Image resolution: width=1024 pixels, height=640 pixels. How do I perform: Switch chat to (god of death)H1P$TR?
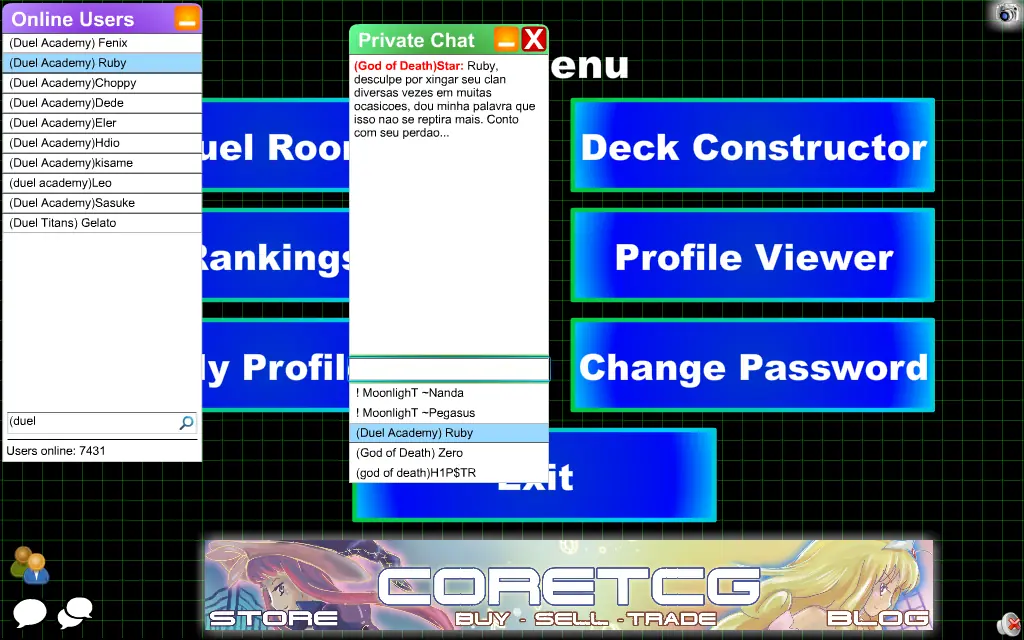pos(449,473)
